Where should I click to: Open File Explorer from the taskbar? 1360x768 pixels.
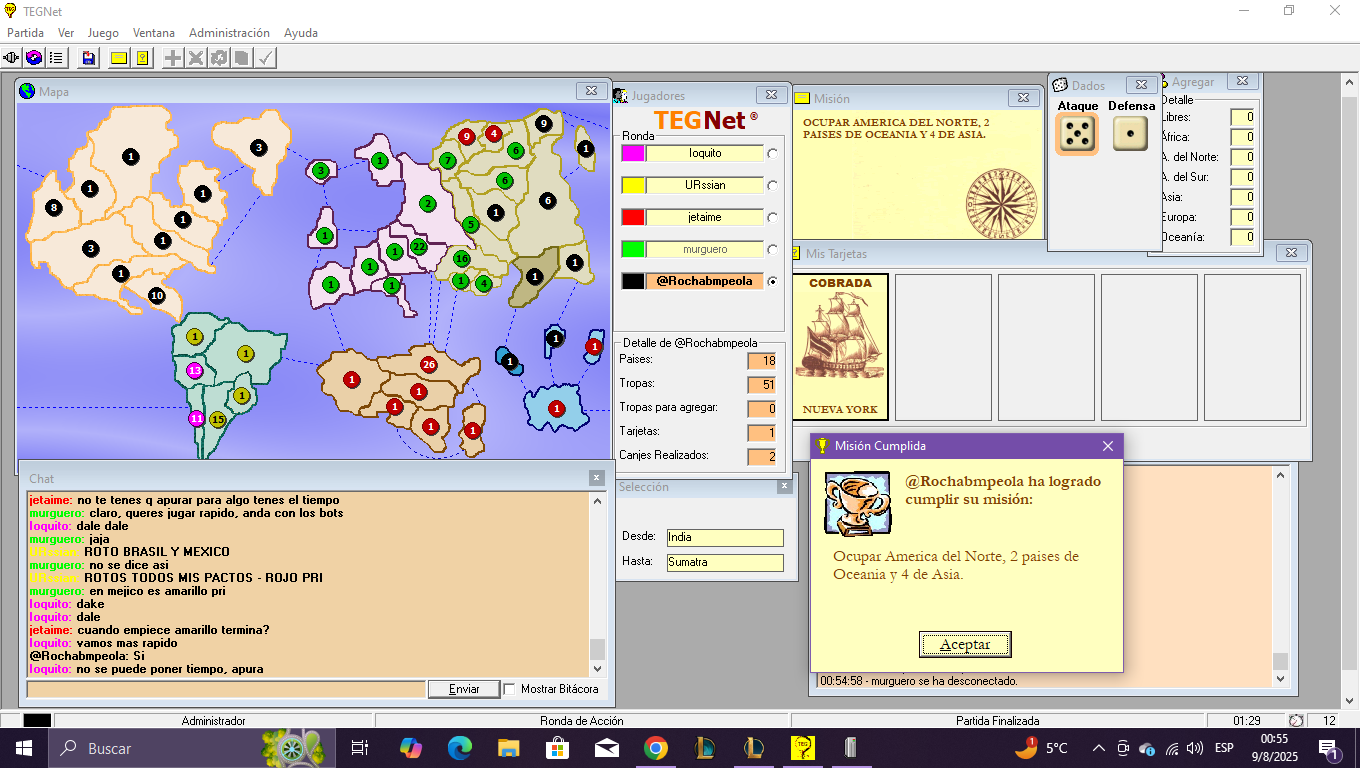(x=509, y=747)
